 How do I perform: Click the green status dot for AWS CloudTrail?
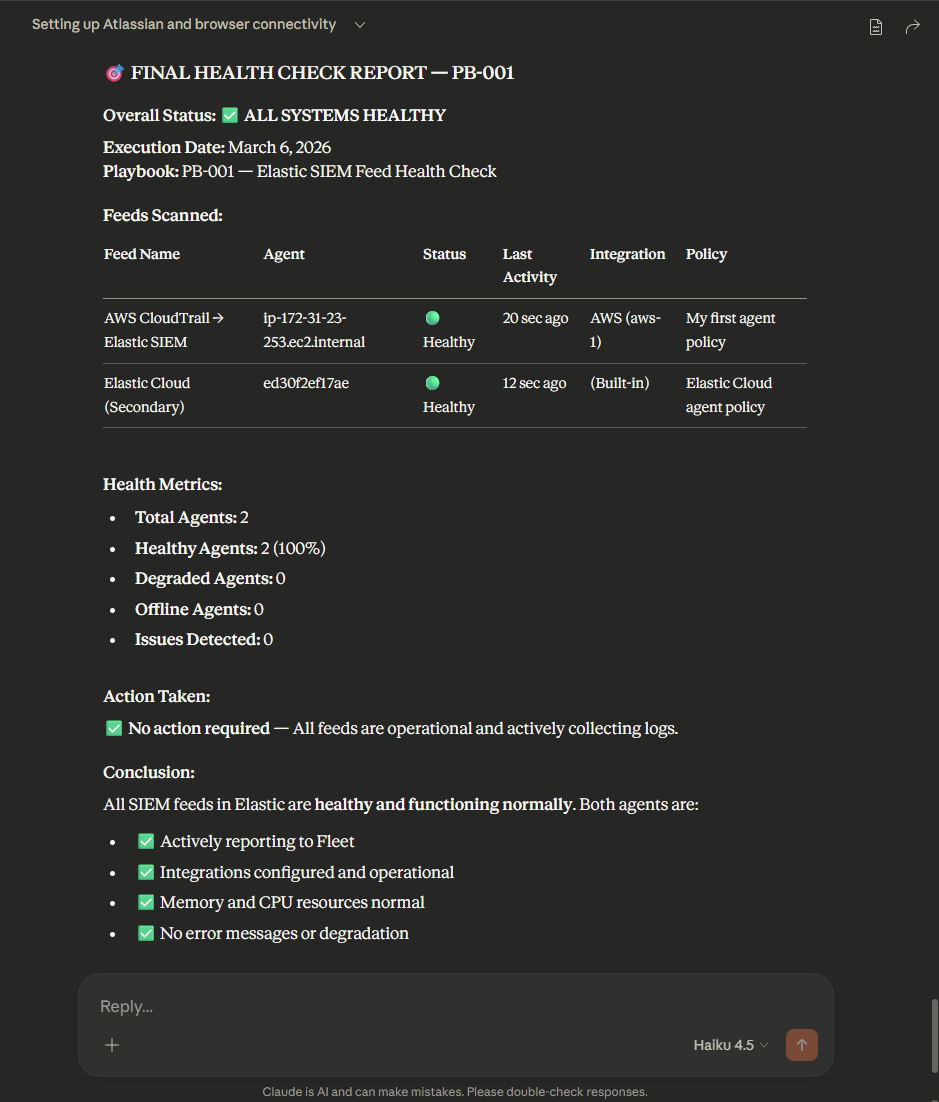[x=432, y=318]
